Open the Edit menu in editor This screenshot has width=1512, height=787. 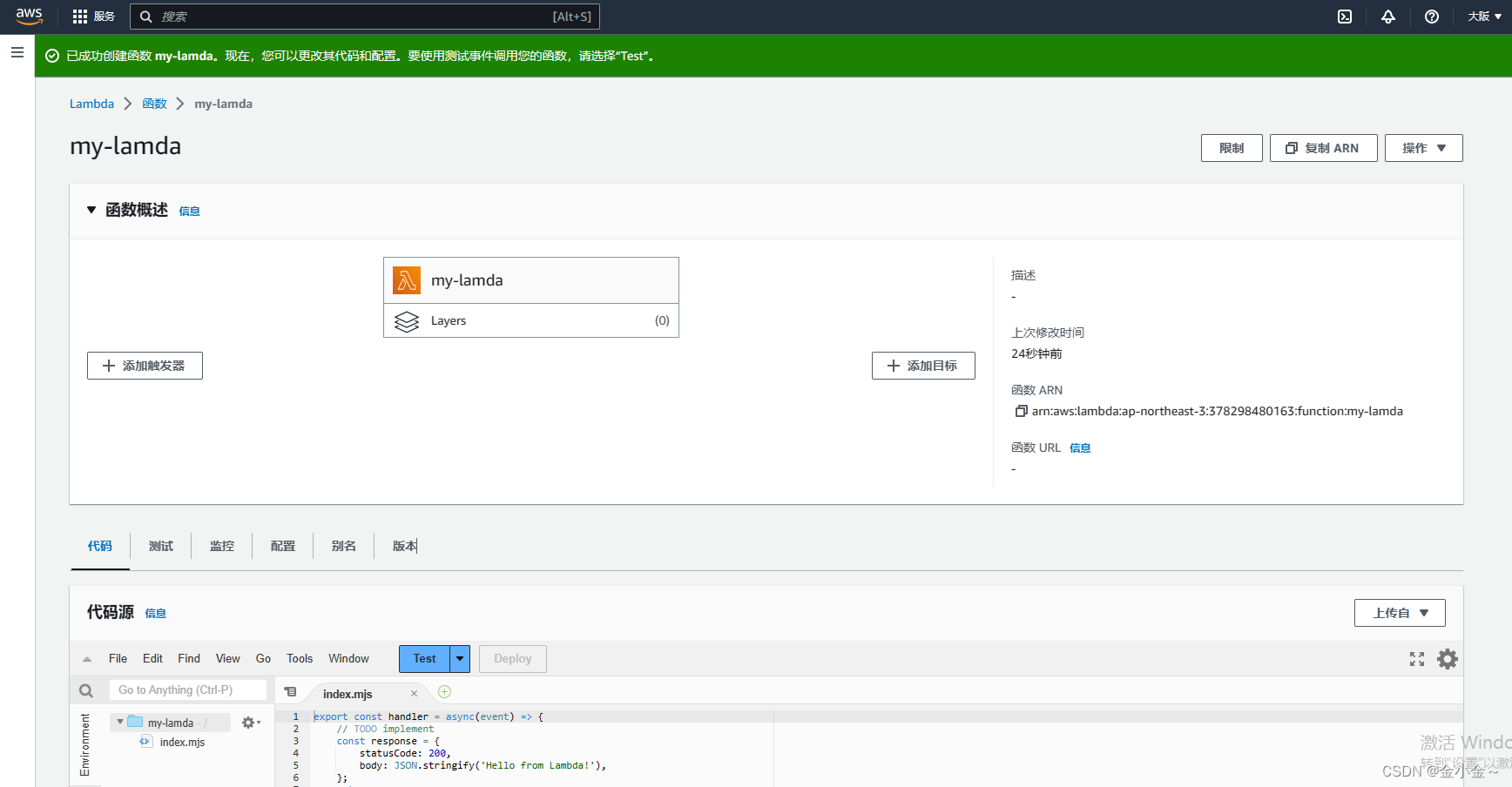coord(152,659)
